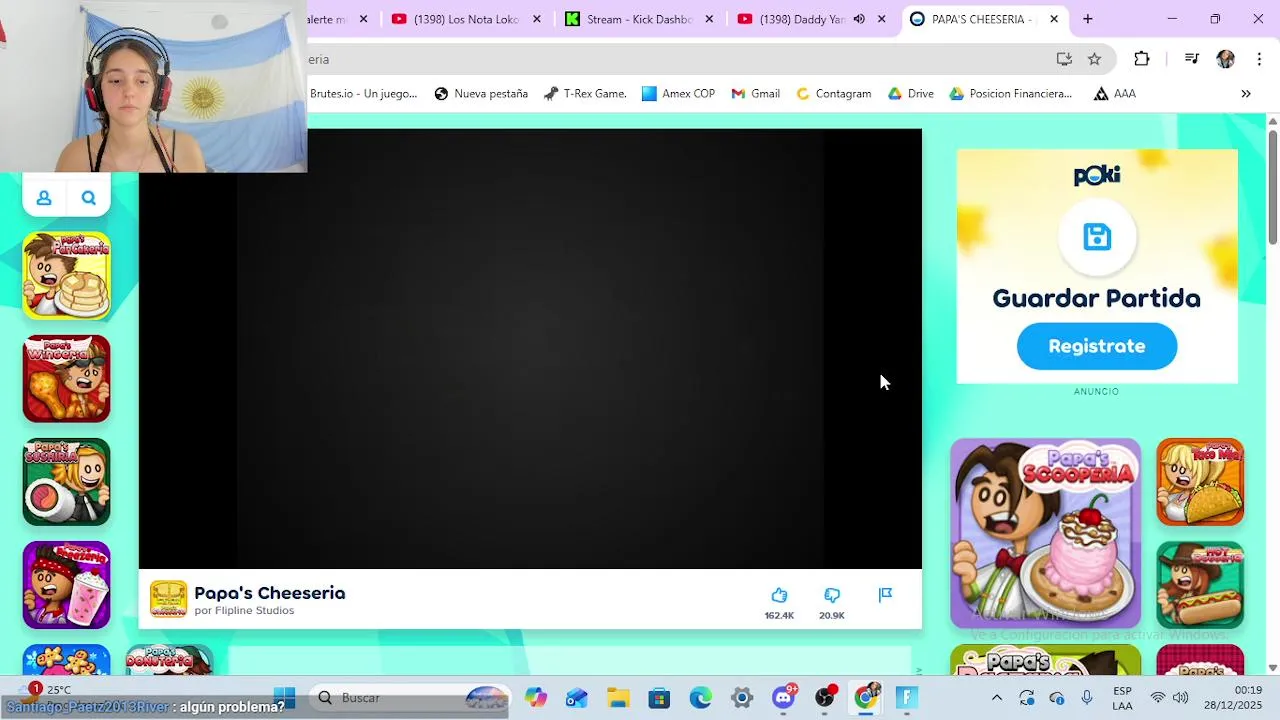Open Nueva pestaña bookmark
Image resolution: width=1280 pixels, height=720 pixels.
point(481,94)
